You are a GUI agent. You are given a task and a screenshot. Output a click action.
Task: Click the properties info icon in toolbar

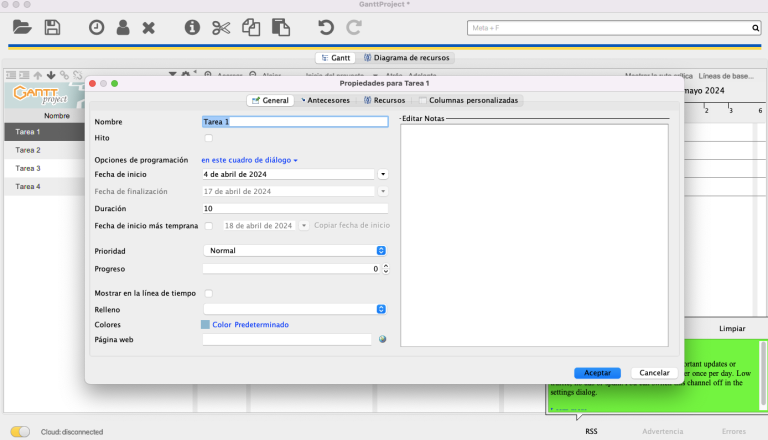click(x=192, y=28)
